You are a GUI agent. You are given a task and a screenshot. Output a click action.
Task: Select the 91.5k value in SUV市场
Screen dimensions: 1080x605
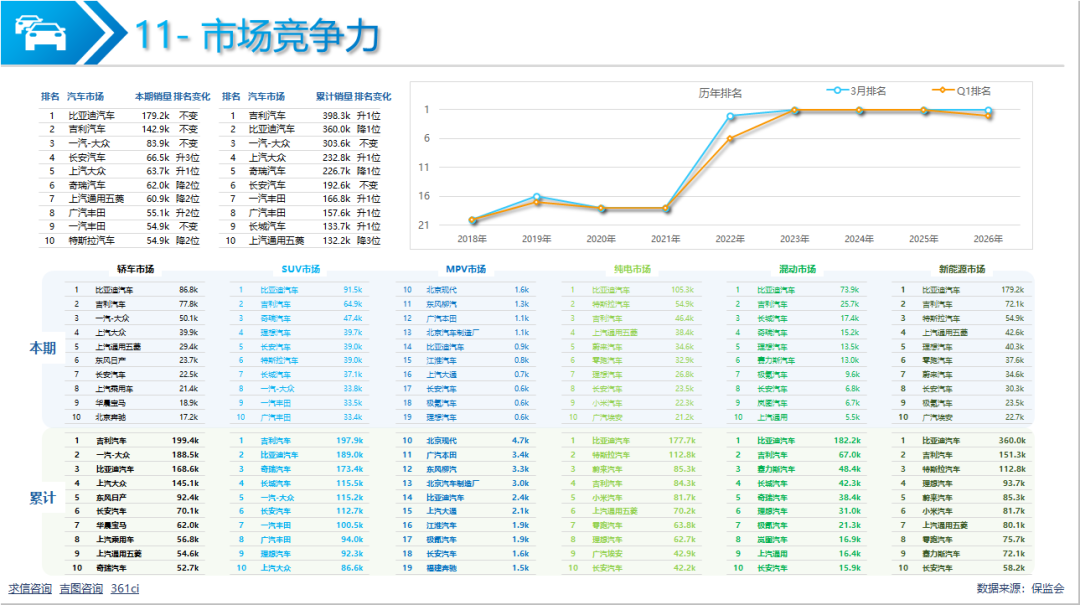click(353, 290)
